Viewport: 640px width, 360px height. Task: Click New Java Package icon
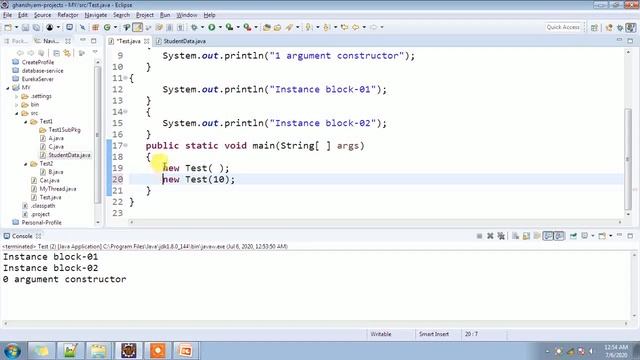[x=96, y=27]
